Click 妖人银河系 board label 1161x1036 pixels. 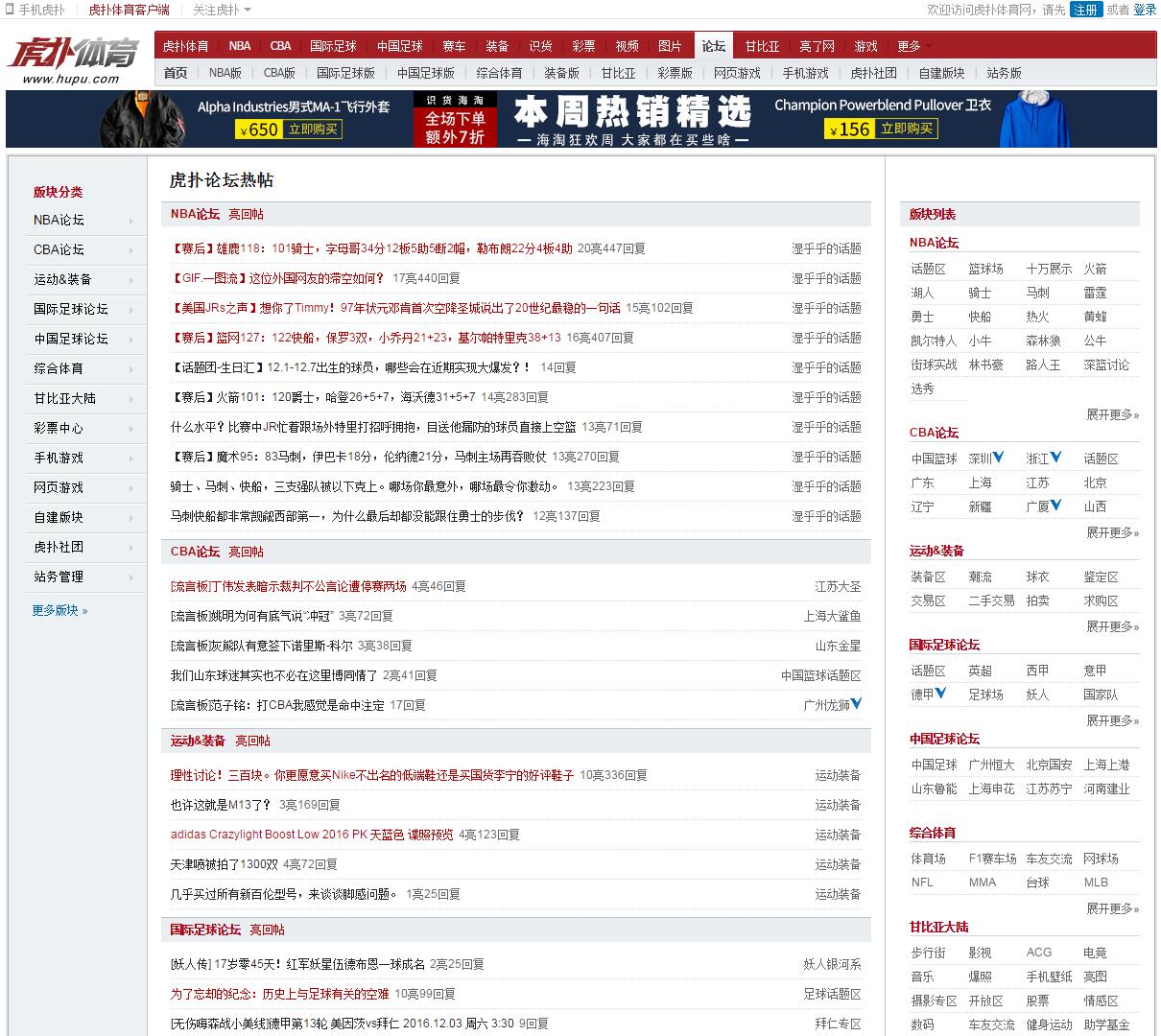pyautogui.click(x=832, y=964)
